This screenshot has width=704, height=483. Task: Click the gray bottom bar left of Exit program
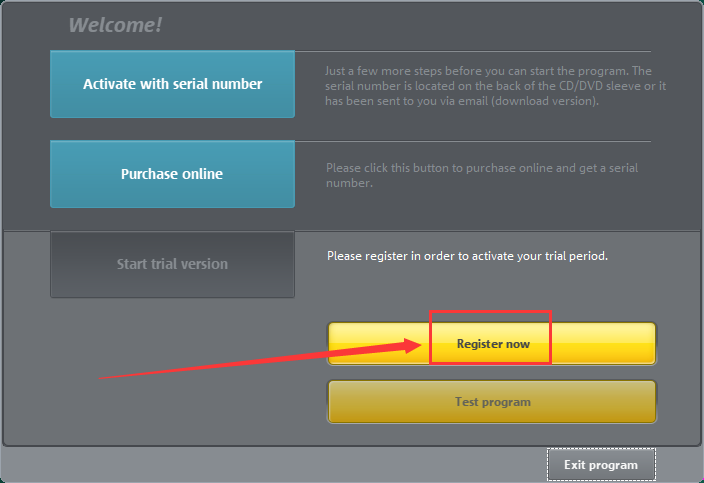click(270, 464)
